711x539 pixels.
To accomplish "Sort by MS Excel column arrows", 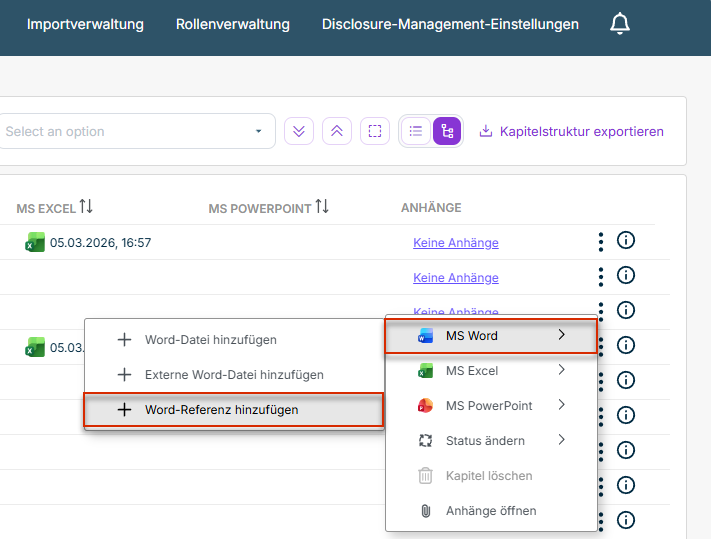I will (x=86, y=207).
